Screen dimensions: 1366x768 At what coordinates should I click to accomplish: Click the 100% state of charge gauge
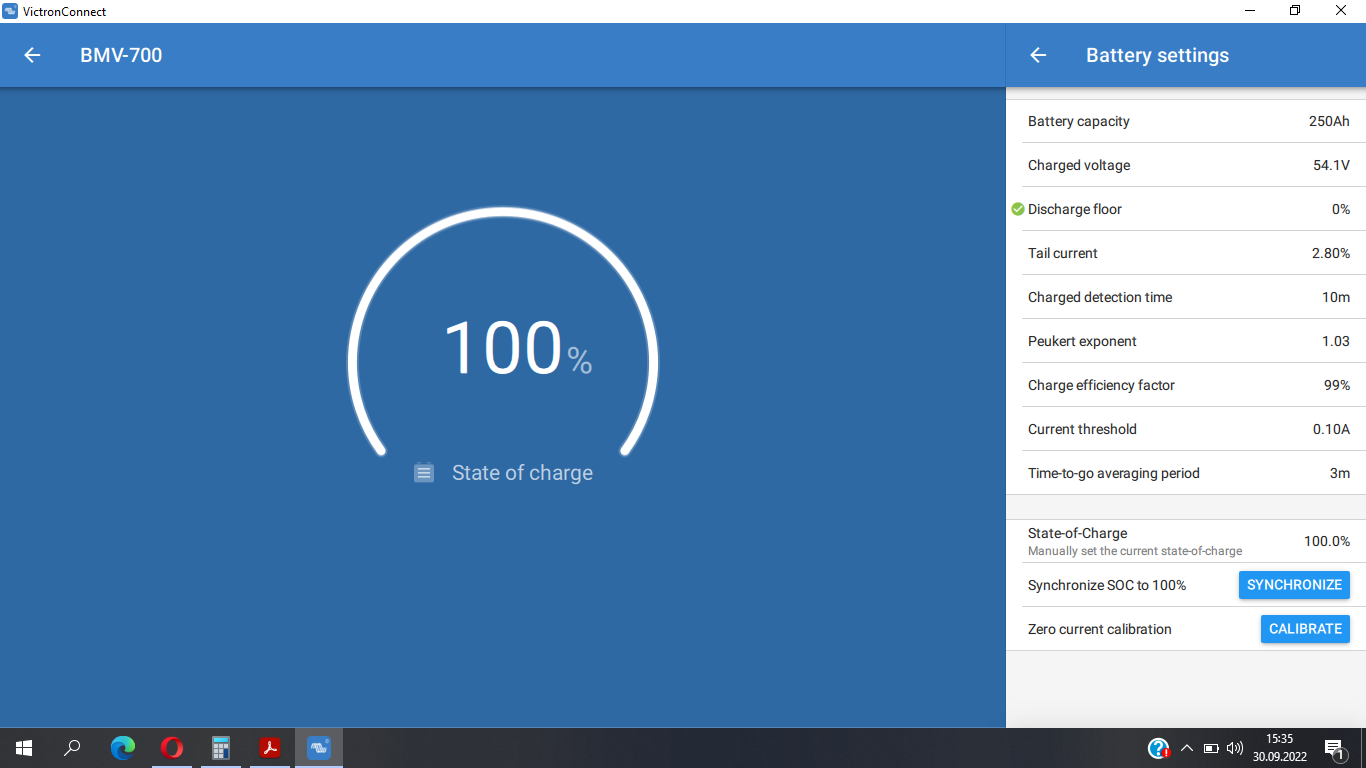click(503, 347)
